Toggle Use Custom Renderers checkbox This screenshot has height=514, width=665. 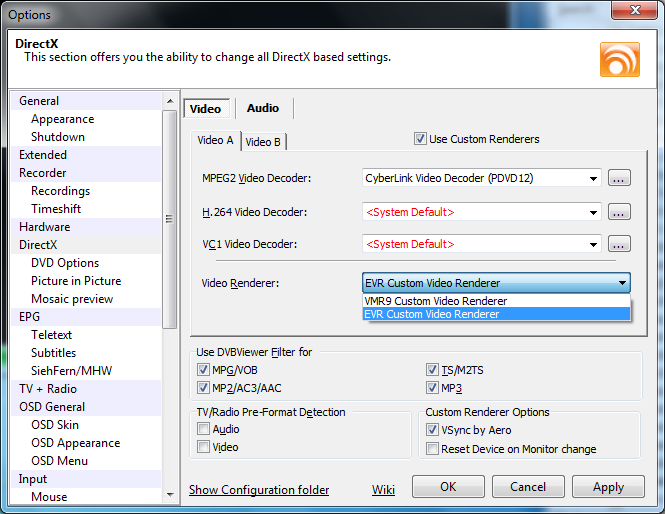click(x=420, y=139)
